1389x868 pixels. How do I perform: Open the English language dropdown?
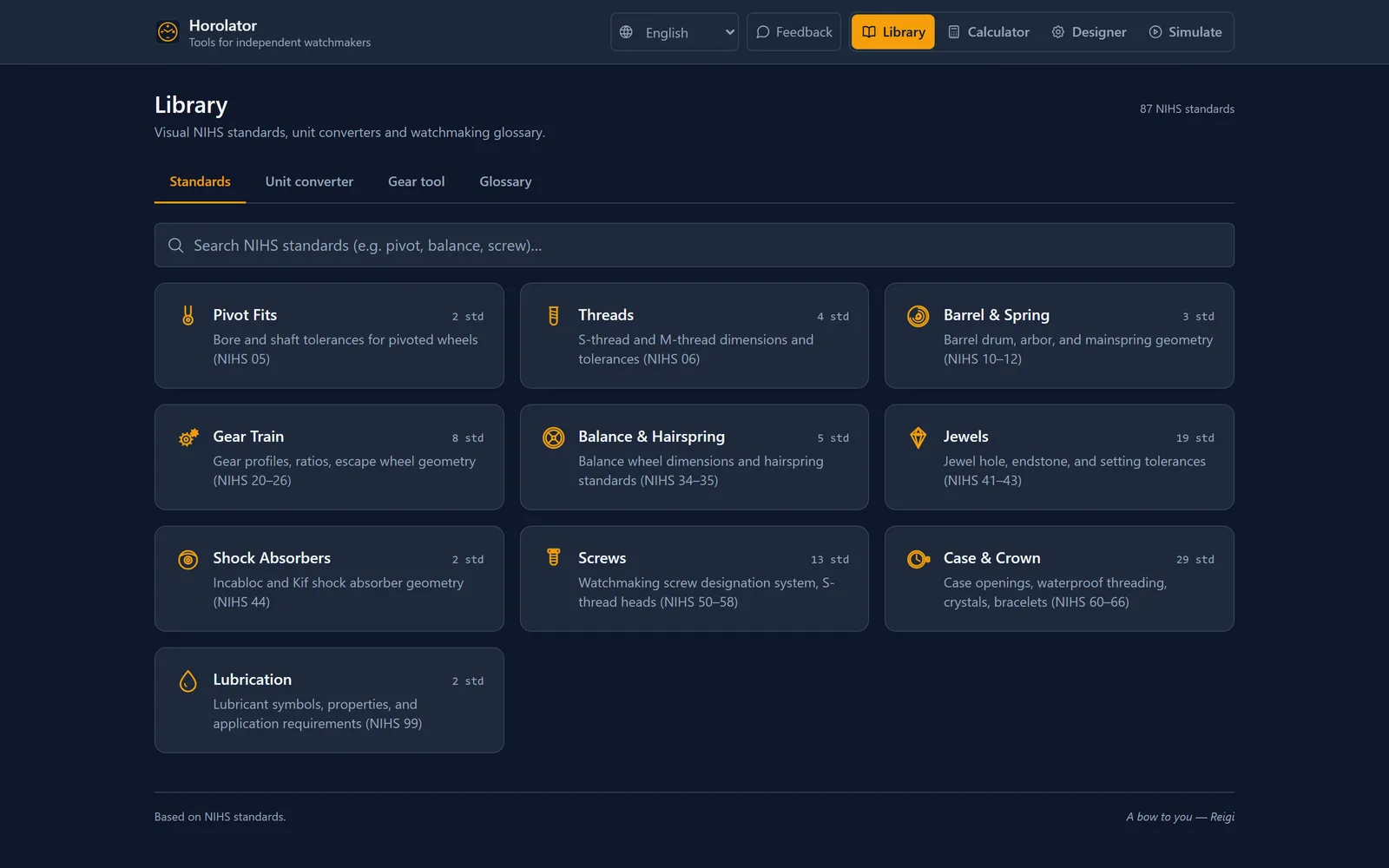(675, 32)
